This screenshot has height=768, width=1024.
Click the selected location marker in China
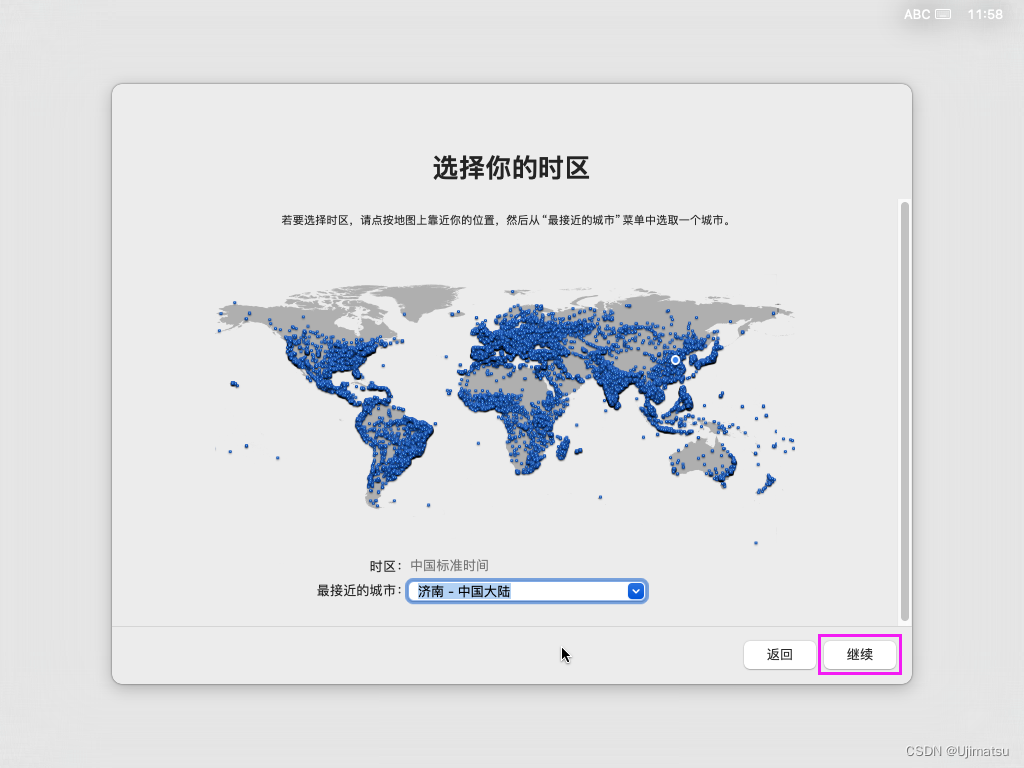675,360
